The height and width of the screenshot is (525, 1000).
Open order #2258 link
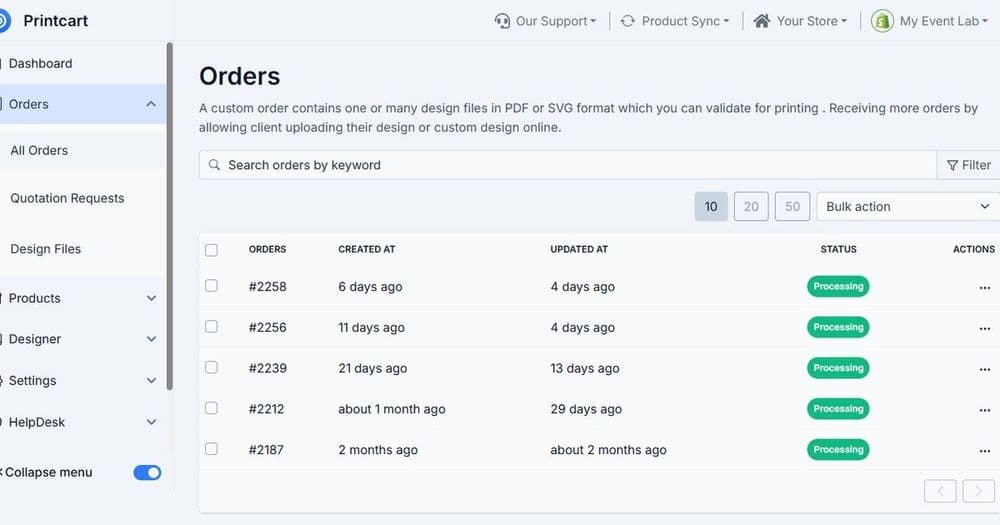tap(267, 287)
